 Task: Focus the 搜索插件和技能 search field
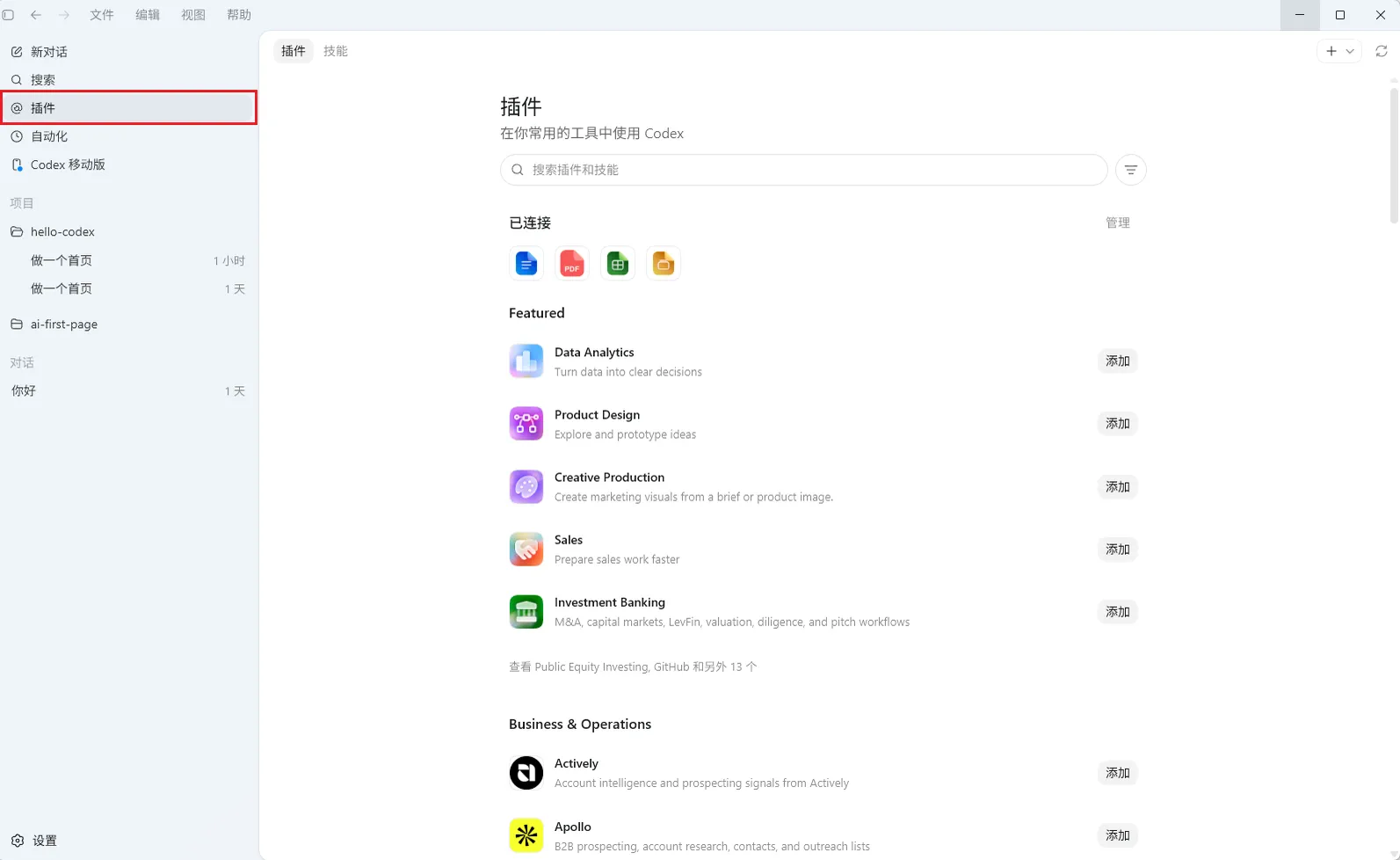pyautogui.click(x=803, y=170)
